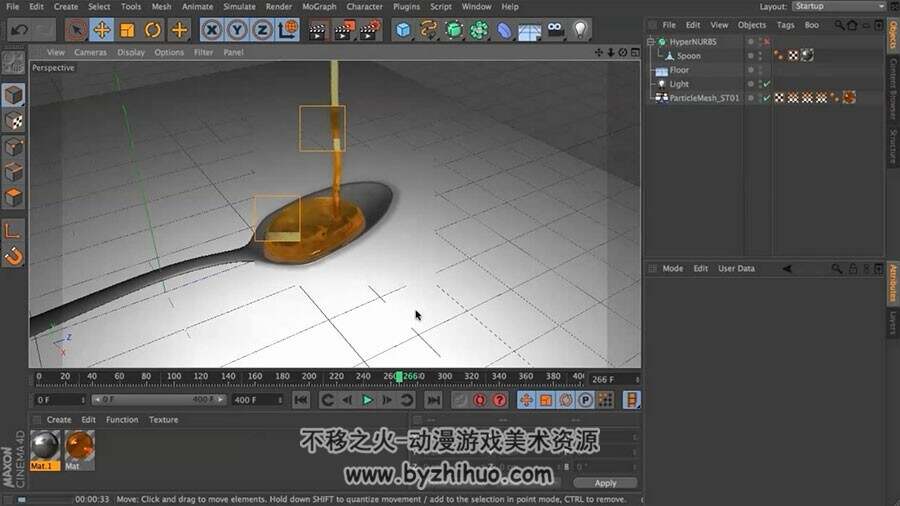
Task: Add a camera object
Action: coord(555,30)
